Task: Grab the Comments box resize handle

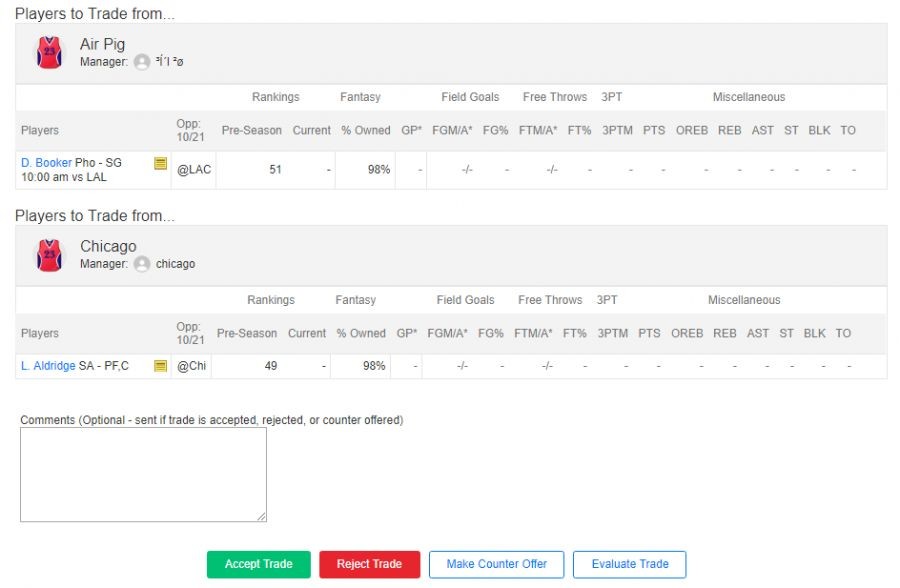Action: click(262, 517)
